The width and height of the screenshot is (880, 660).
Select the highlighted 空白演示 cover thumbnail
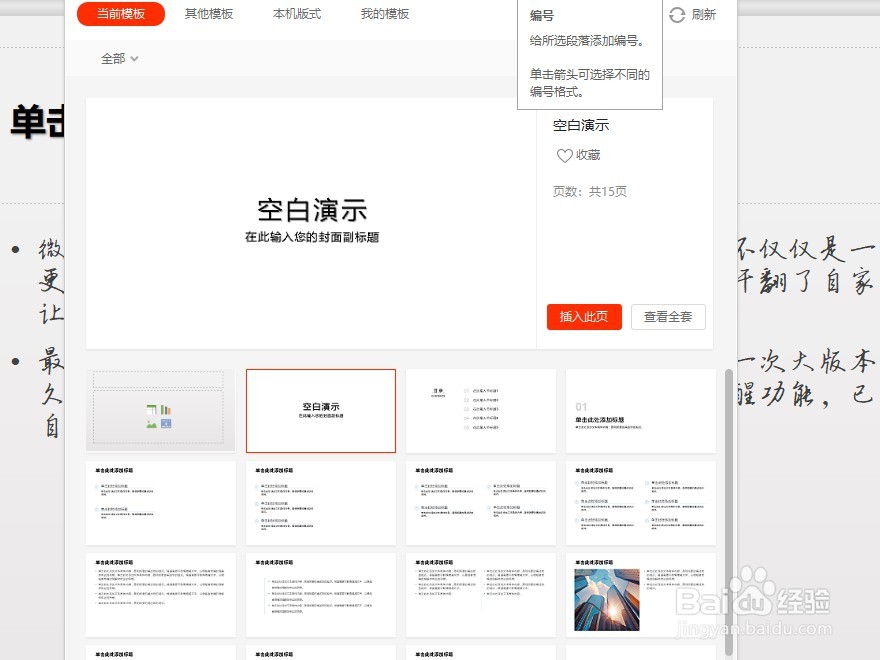point(320,411)
